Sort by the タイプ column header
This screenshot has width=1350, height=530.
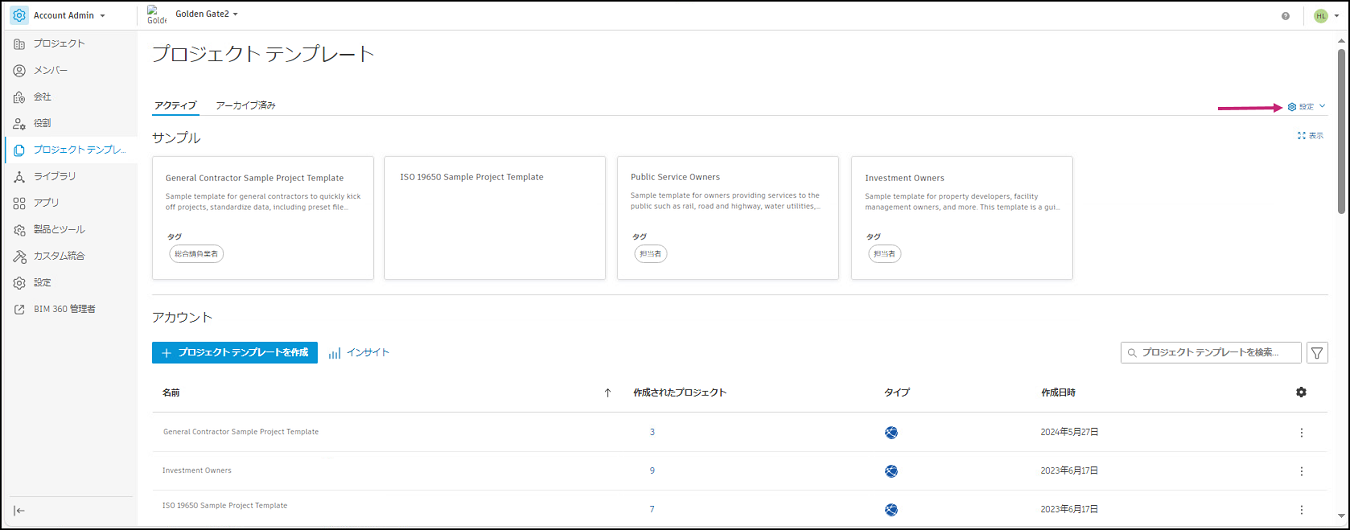click(897, 393)
